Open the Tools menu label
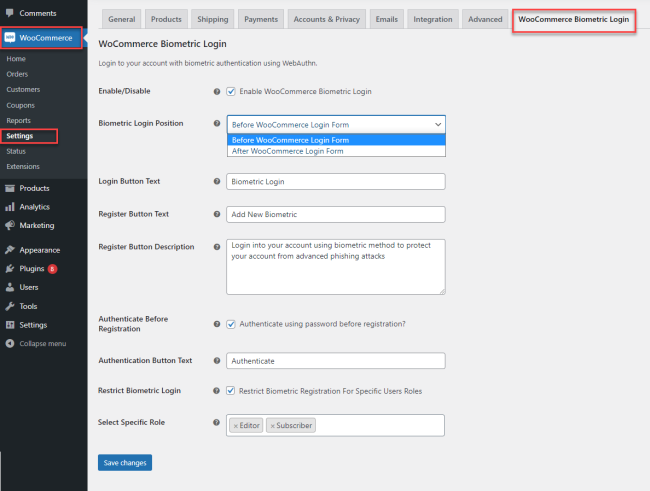The image size is (650, 491). [x=28, y=306]
